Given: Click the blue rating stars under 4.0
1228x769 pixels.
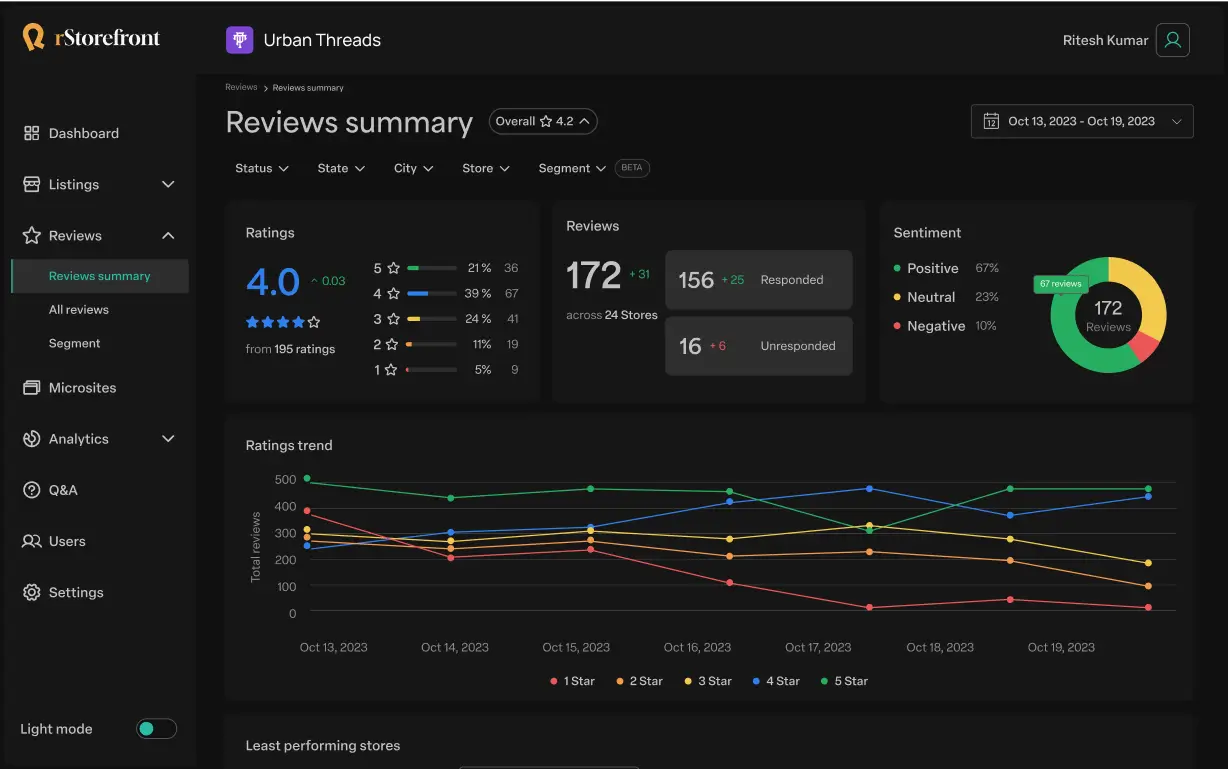Looking at the screenshot, I should point(283,322).
